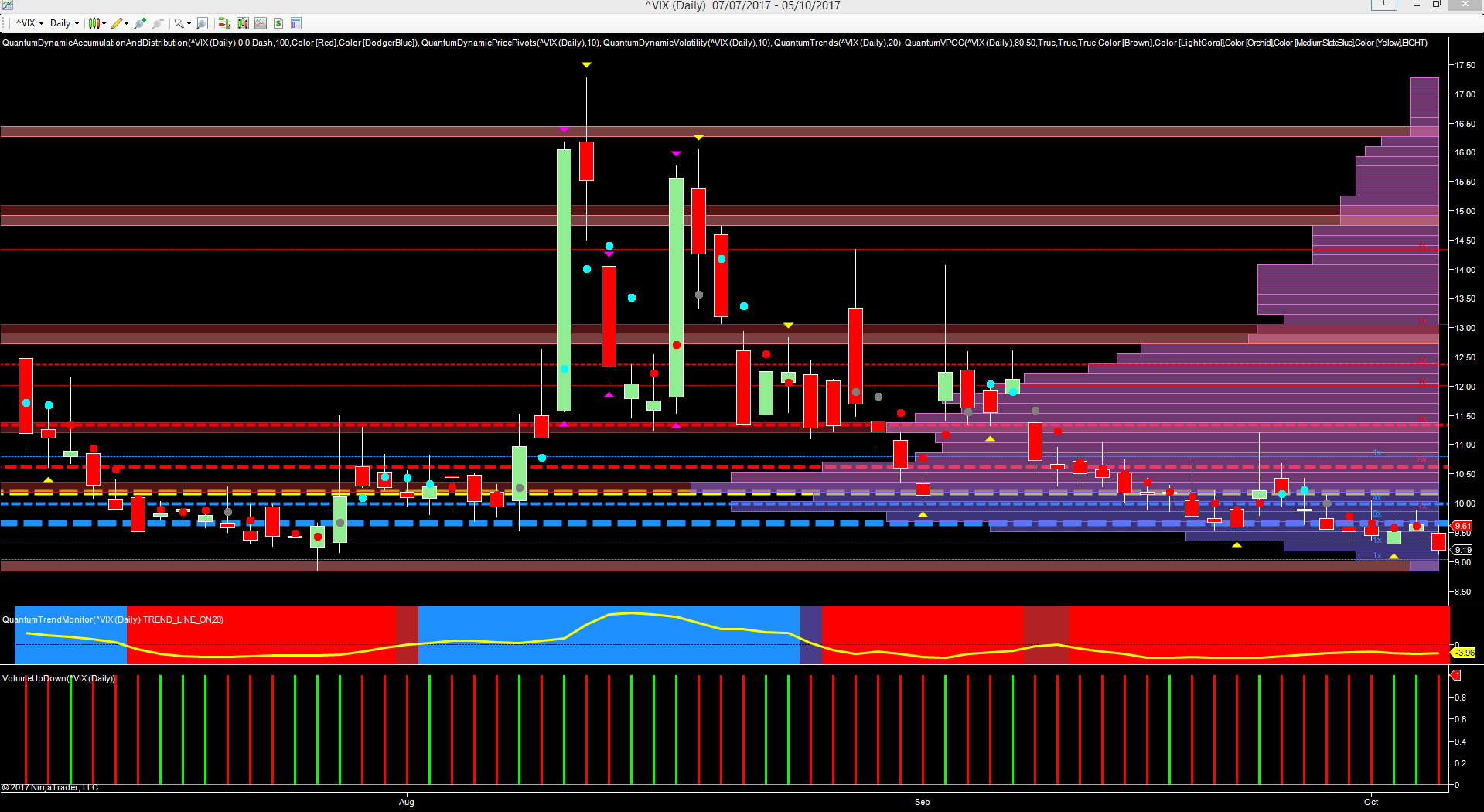Click the NinjaTrader copyright text

click(50, 787)
